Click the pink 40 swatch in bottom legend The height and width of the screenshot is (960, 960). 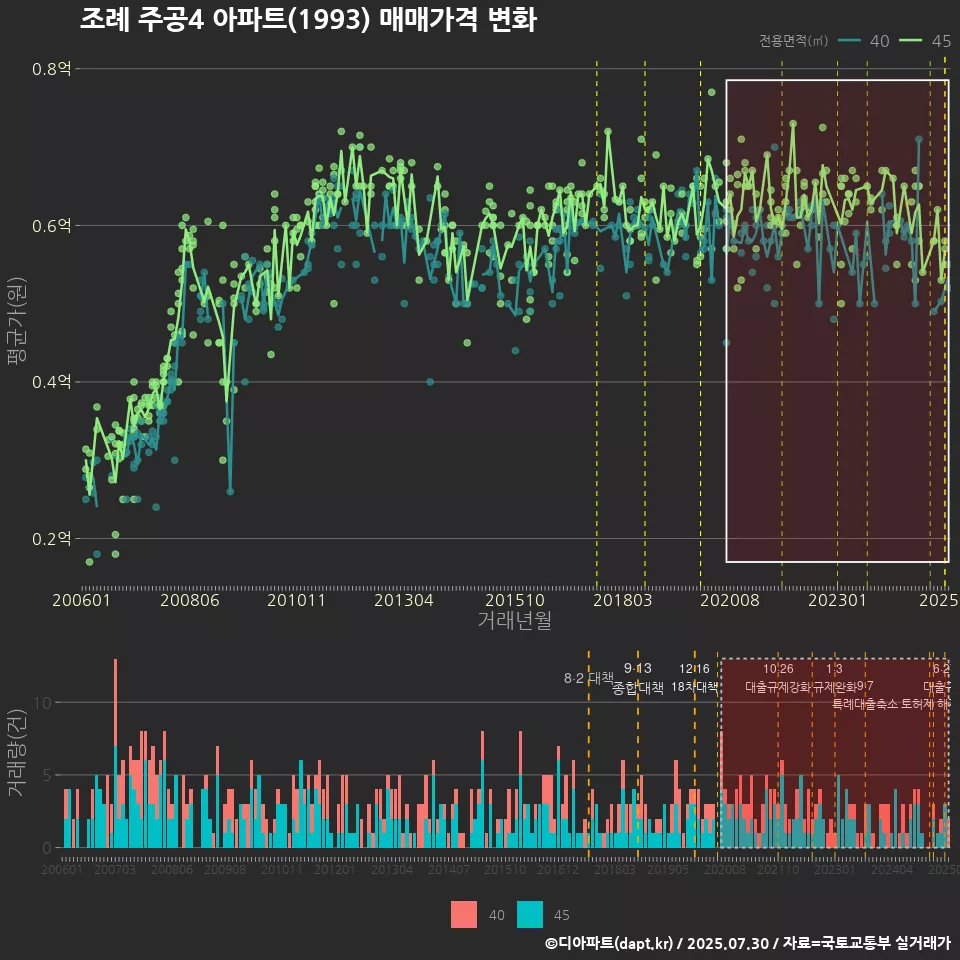(463, 915)
